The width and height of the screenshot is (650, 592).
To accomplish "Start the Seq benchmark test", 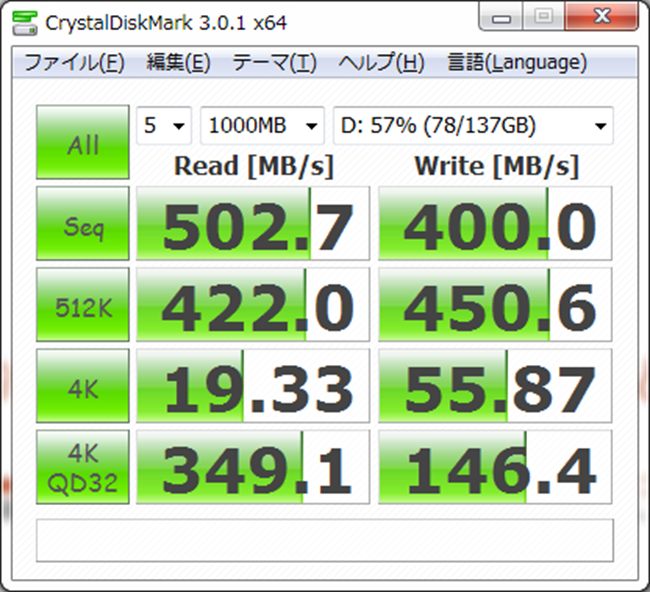I will [x=83, y=223].
